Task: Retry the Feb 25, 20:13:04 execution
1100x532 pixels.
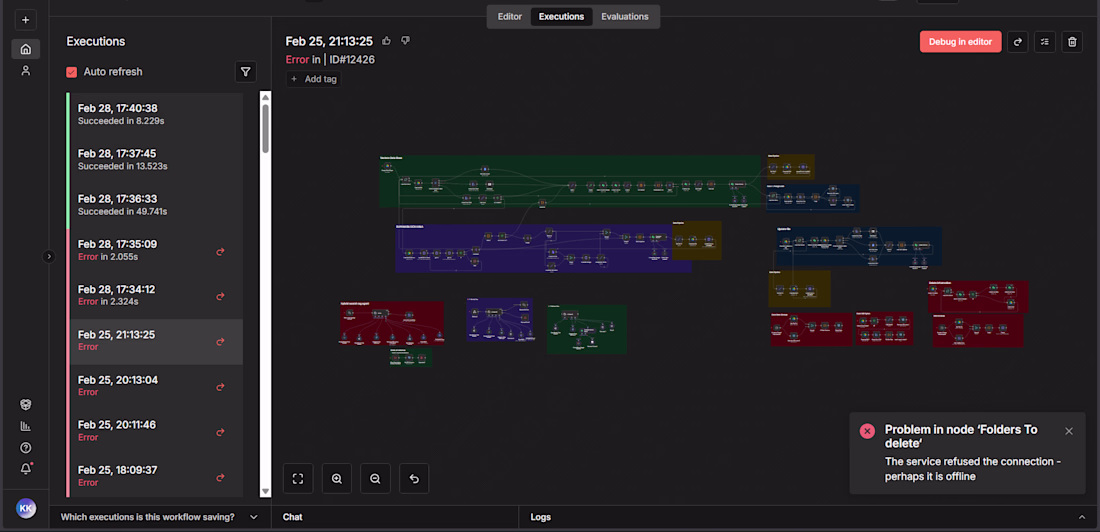Action: pyautogui.click(x=220, y=387)
